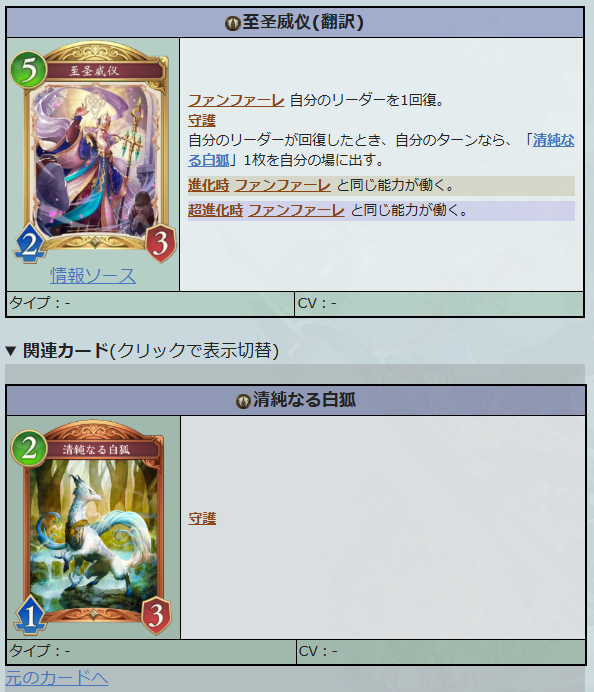Open the 情報ソース link
Screen dimensions: 594x692
coord(93,276)
